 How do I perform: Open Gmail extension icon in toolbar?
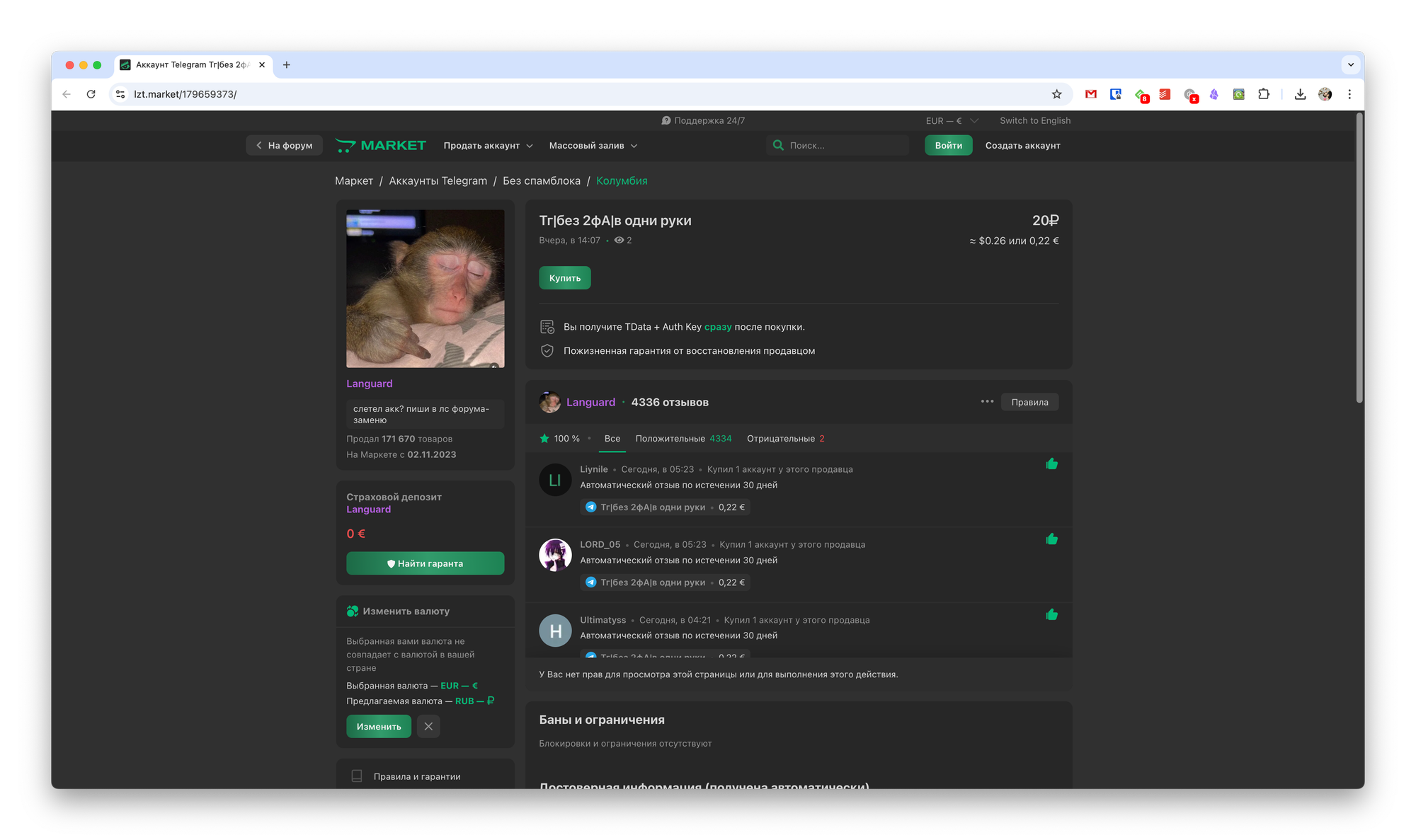(x=1090, y=94)
